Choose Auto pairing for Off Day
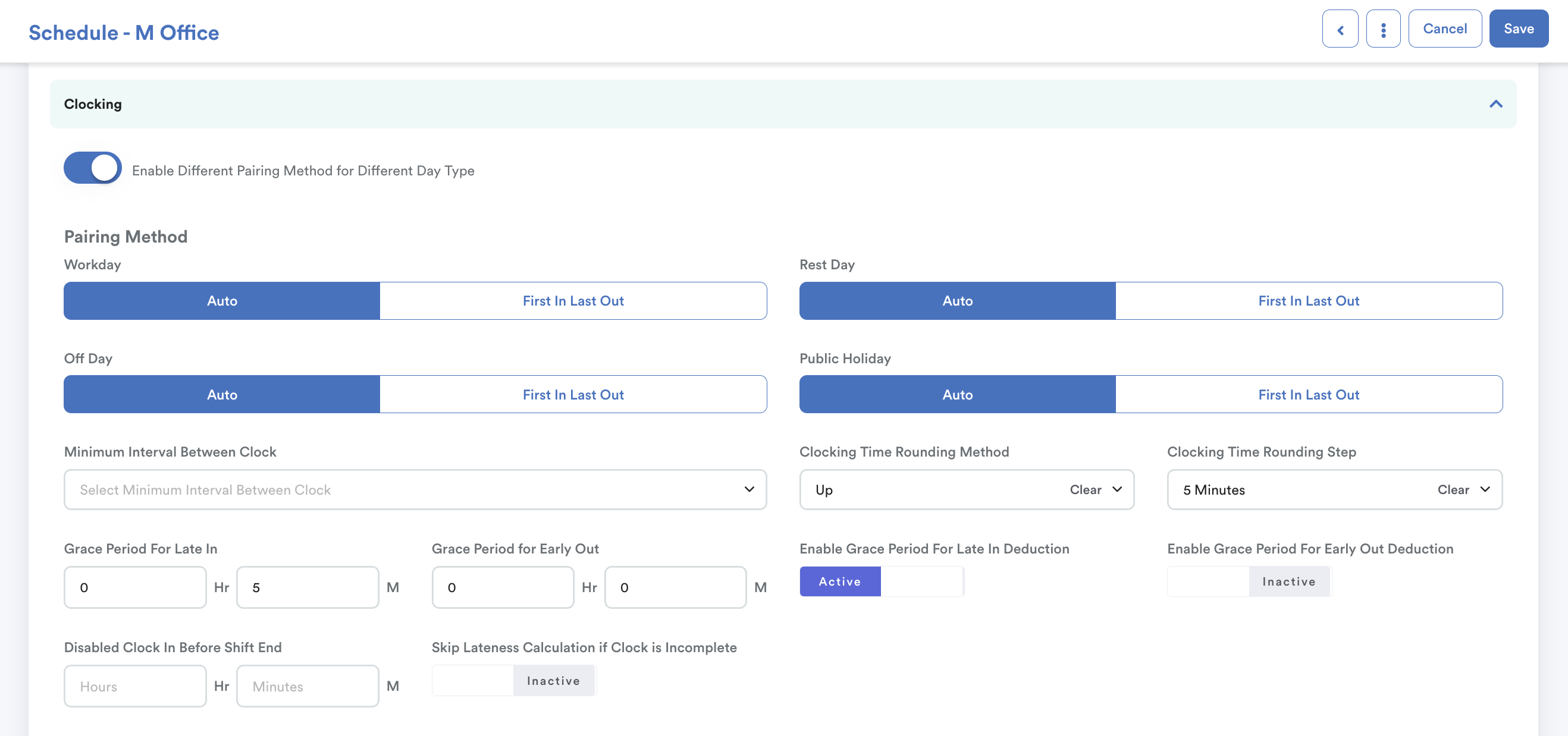The image size is (1568, 736). point(221,395)
